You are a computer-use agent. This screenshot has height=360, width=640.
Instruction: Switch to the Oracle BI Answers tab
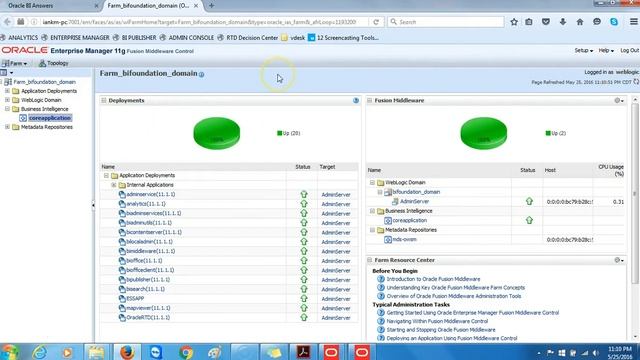tap(31, 6)
